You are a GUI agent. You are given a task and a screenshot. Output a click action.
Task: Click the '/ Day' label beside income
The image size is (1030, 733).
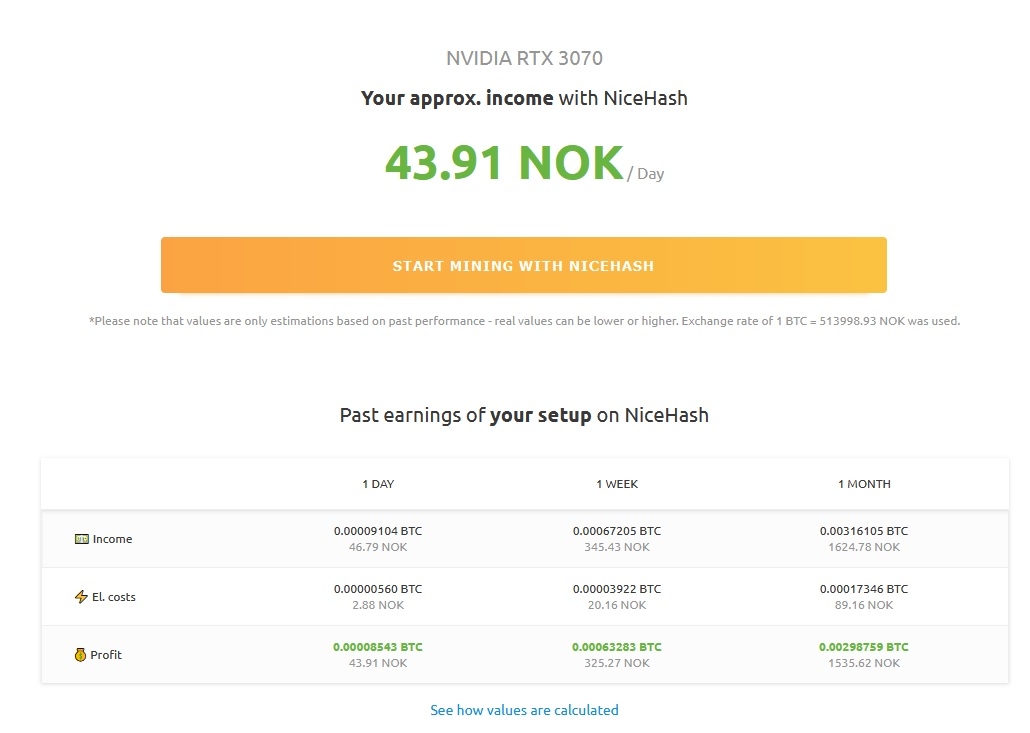point(646,174)
